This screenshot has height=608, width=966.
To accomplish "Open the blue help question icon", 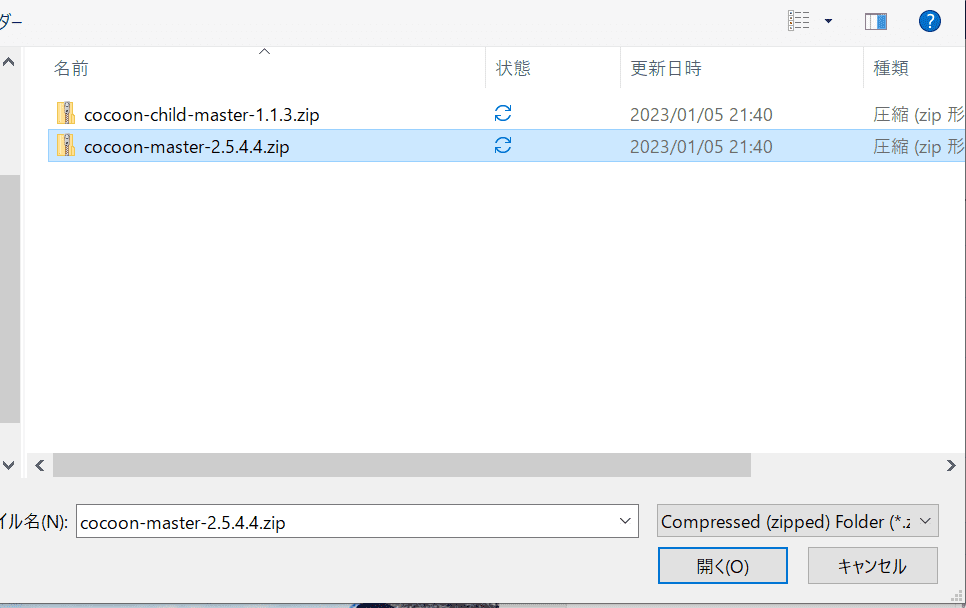I will (930, 21).
